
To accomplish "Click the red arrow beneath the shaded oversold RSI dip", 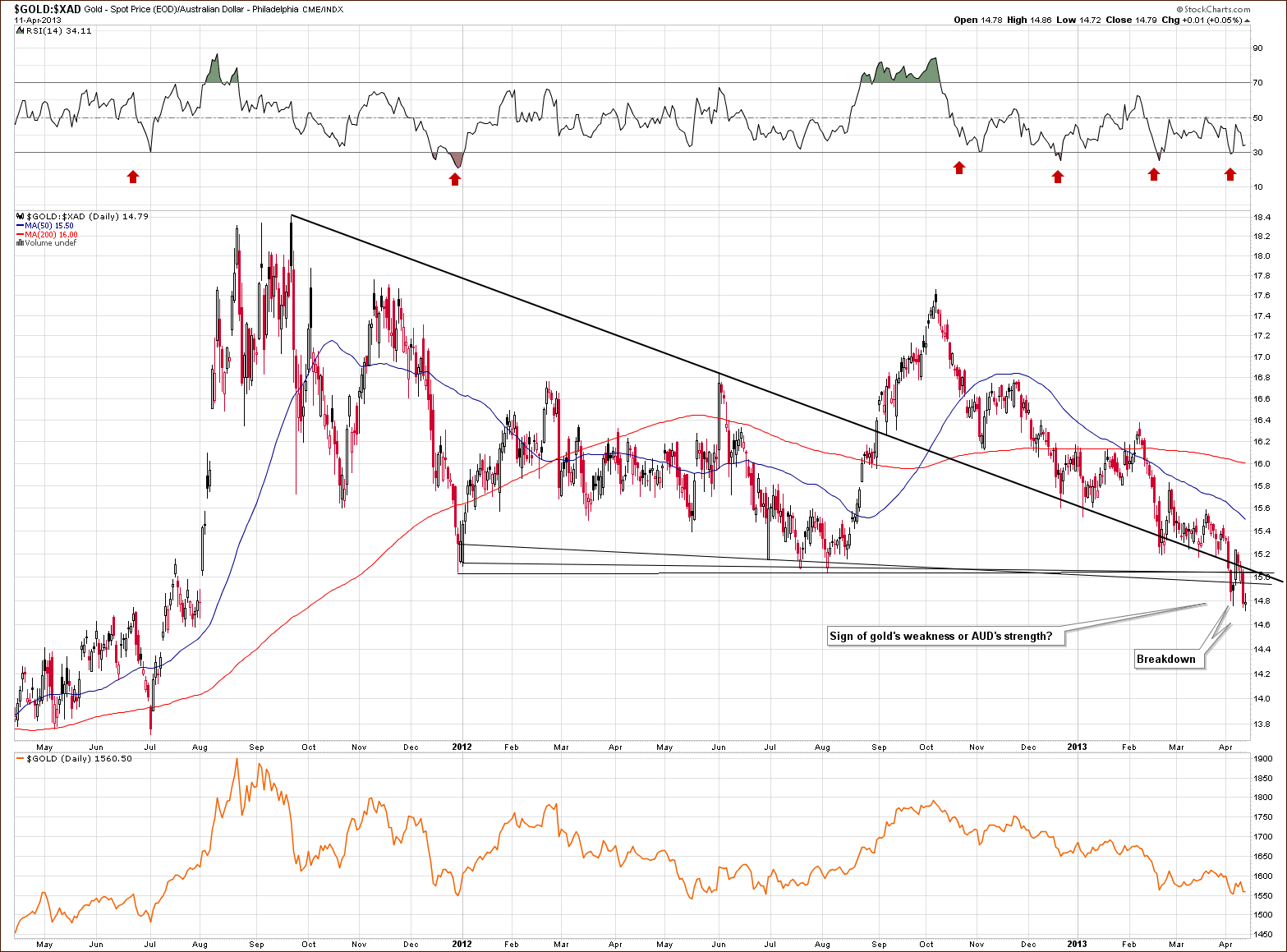I will 455,179.
